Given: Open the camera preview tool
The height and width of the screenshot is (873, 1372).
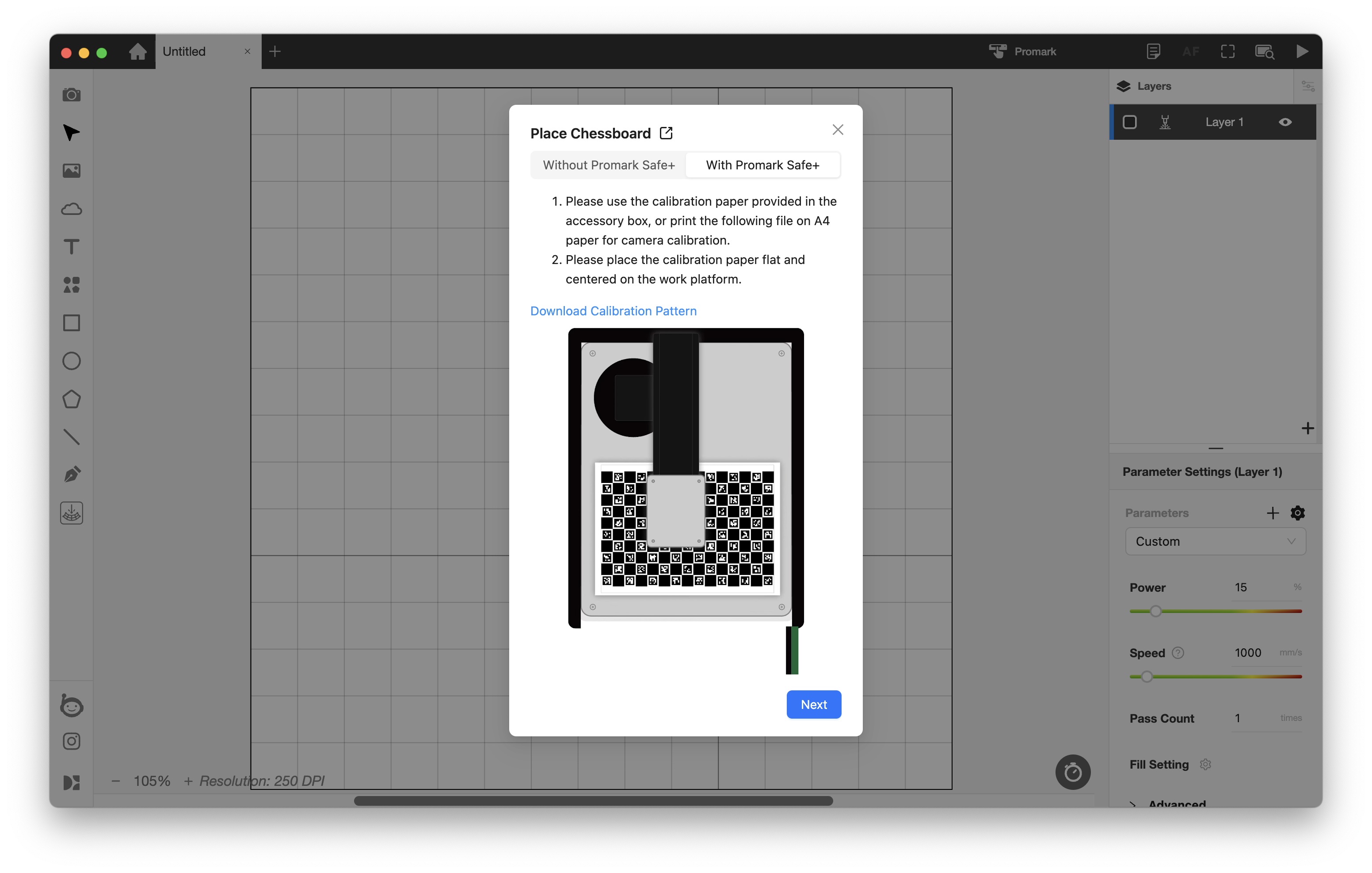Looking at the screenshot, I should pos(71,95).
